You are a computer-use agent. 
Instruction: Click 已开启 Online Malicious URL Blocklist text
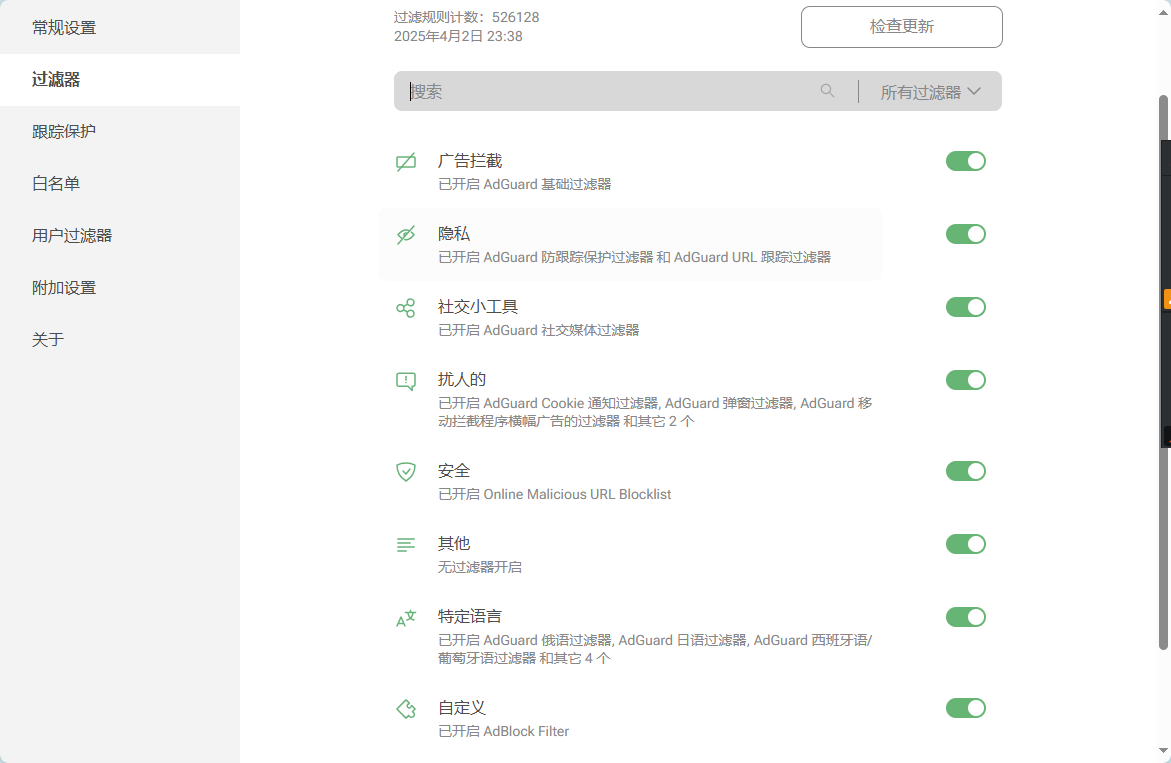point(554,494)
